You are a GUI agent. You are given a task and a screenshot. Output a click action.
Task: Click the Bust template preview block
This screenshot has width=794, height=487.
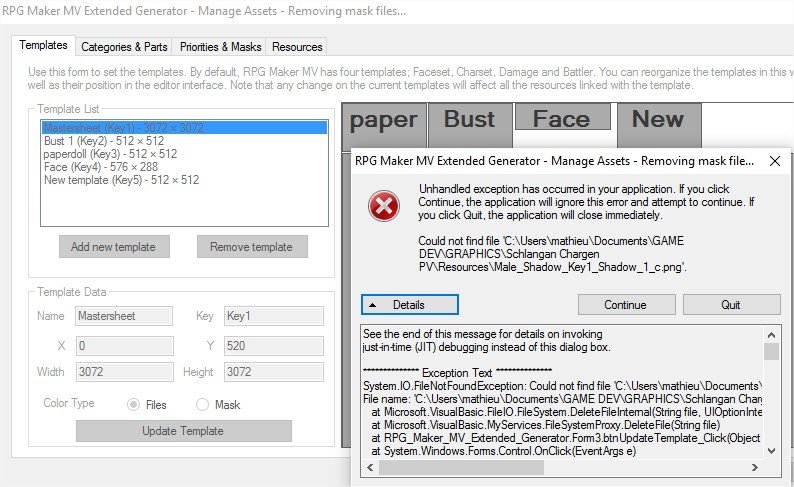click(470, 126)
